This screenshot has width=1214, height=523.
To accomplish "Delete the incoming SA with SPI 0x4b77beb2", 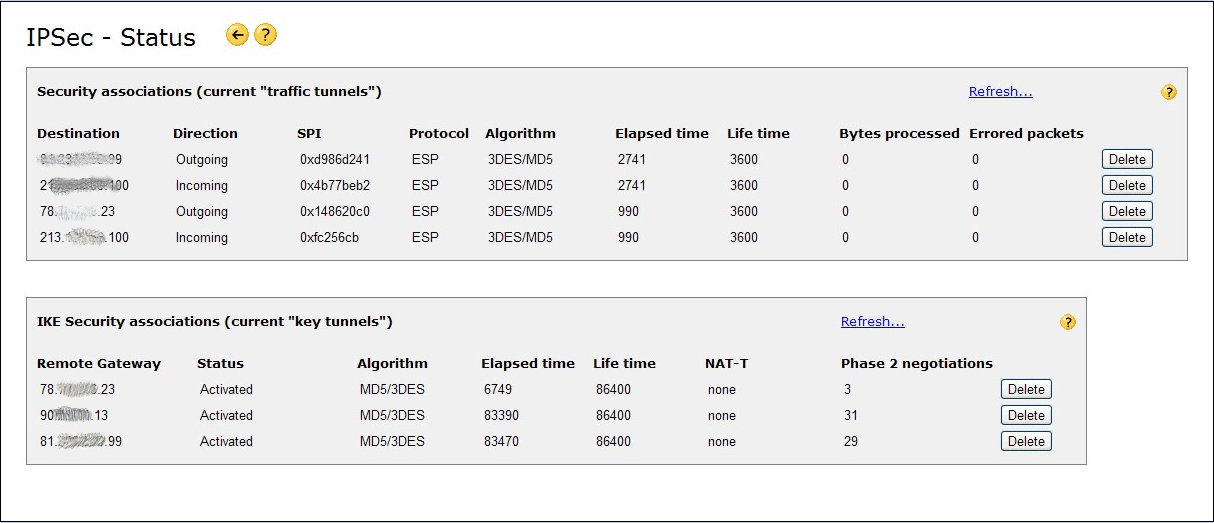I will pos(1127,185).
